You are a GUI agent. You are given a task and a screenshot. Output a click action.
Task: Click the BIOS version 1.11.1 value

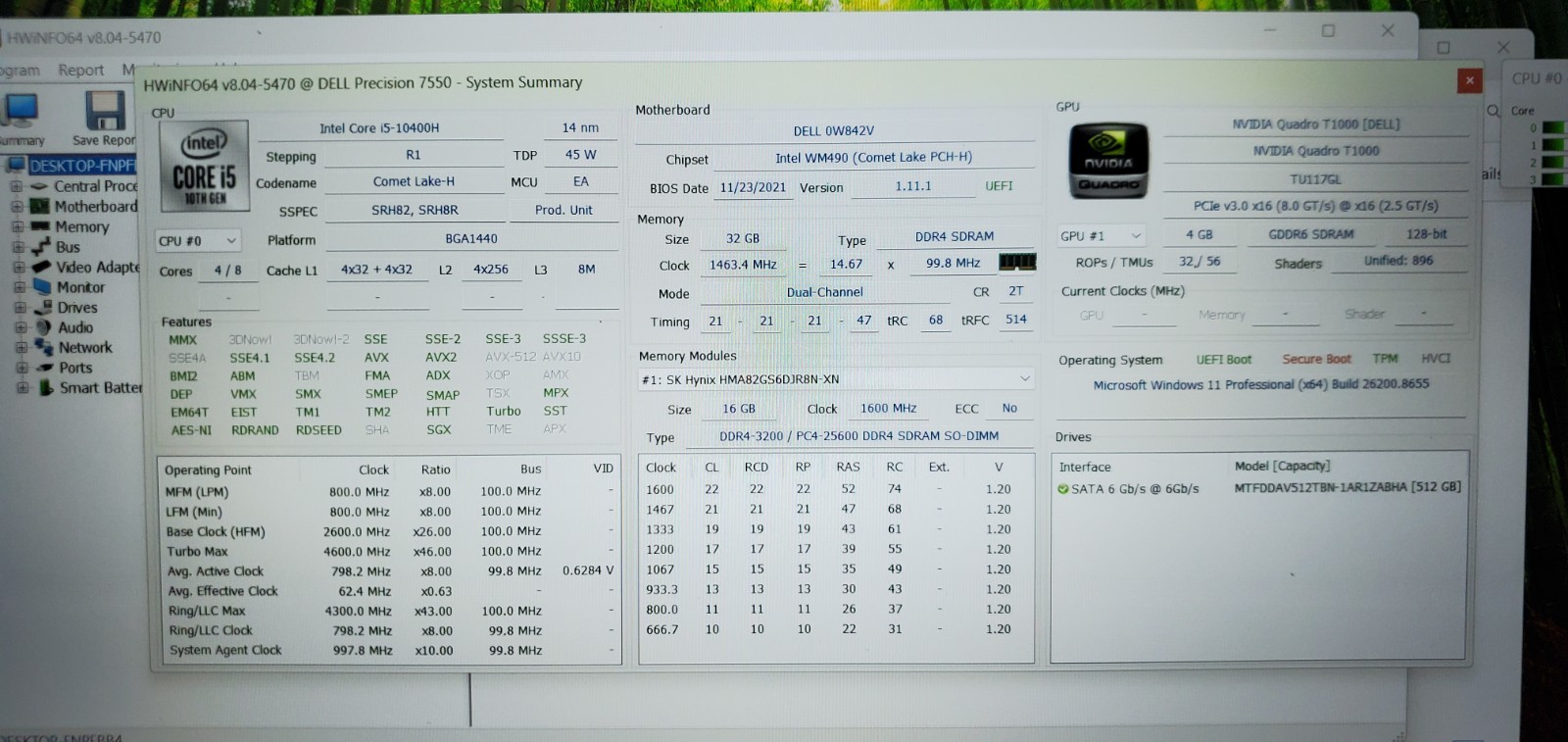pos(913,186)
